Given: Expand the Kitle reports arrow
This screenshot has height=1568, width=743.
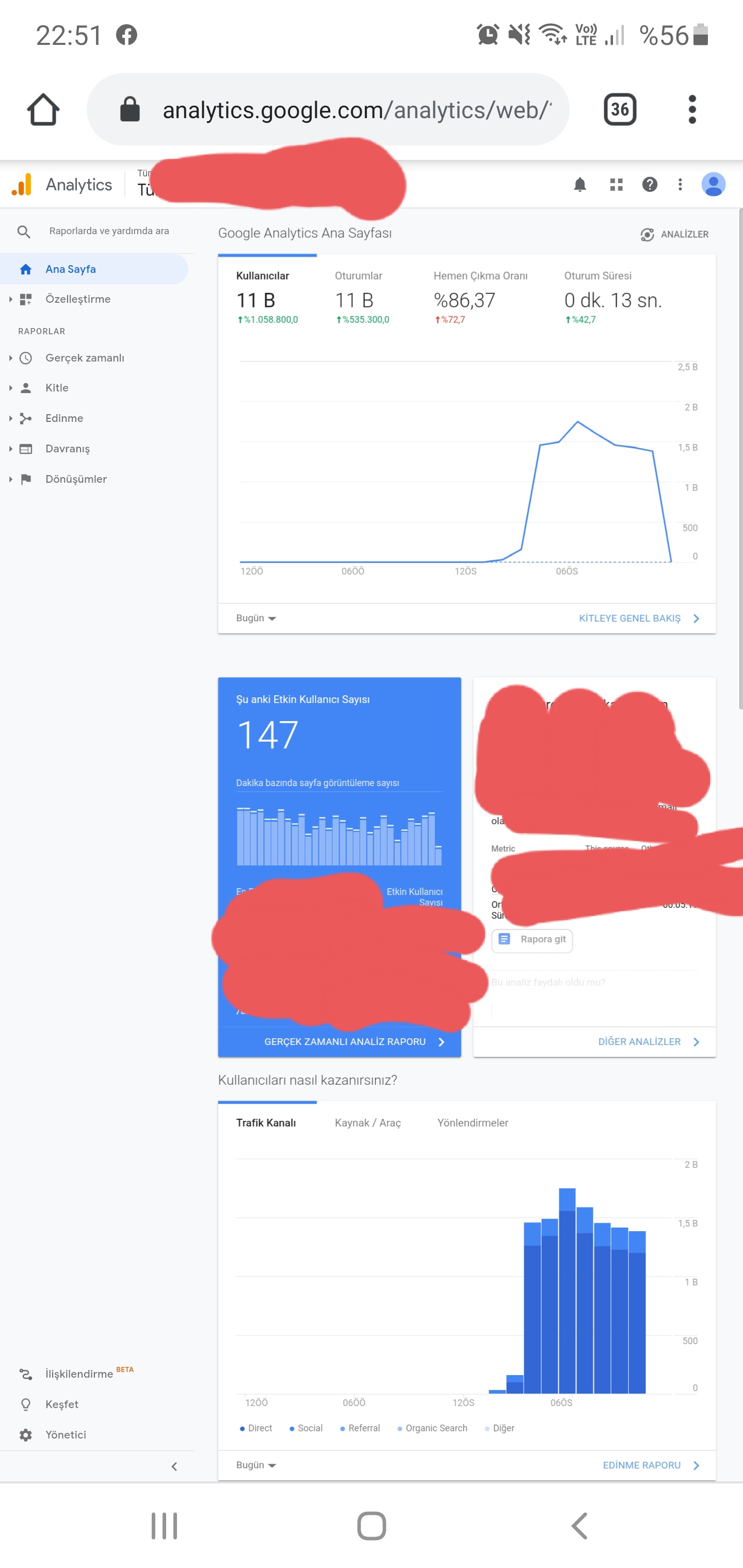Looking at the screenshot, I should [10, 388].
